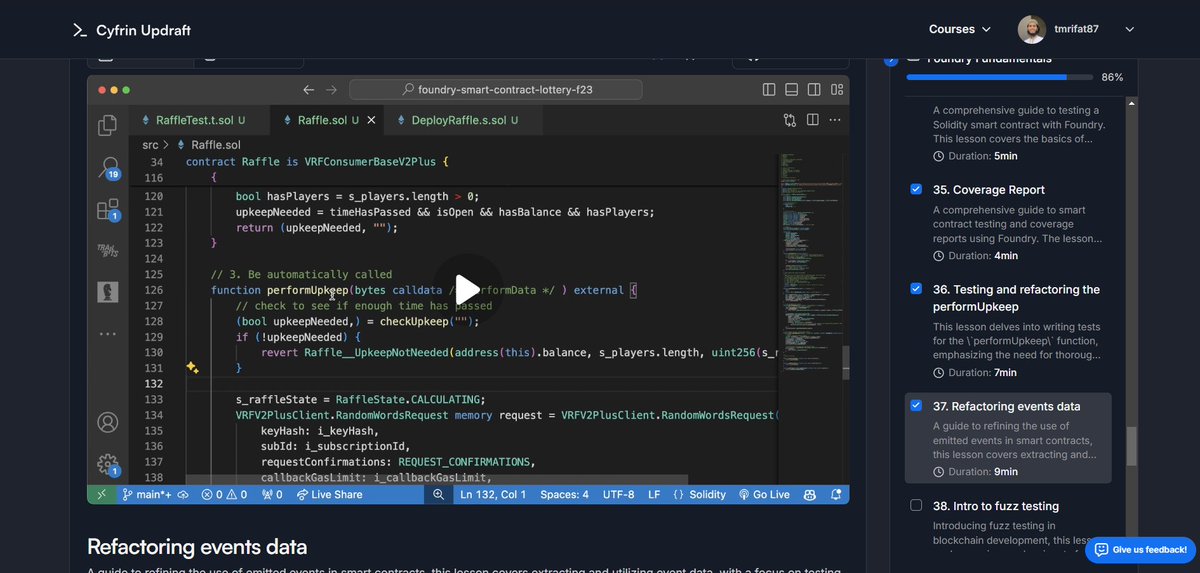Click the Copilot status bar icon
Image resolution: width=1200 pixels, height=573 pixels.
pyautogui.click(x=809, y=494)
